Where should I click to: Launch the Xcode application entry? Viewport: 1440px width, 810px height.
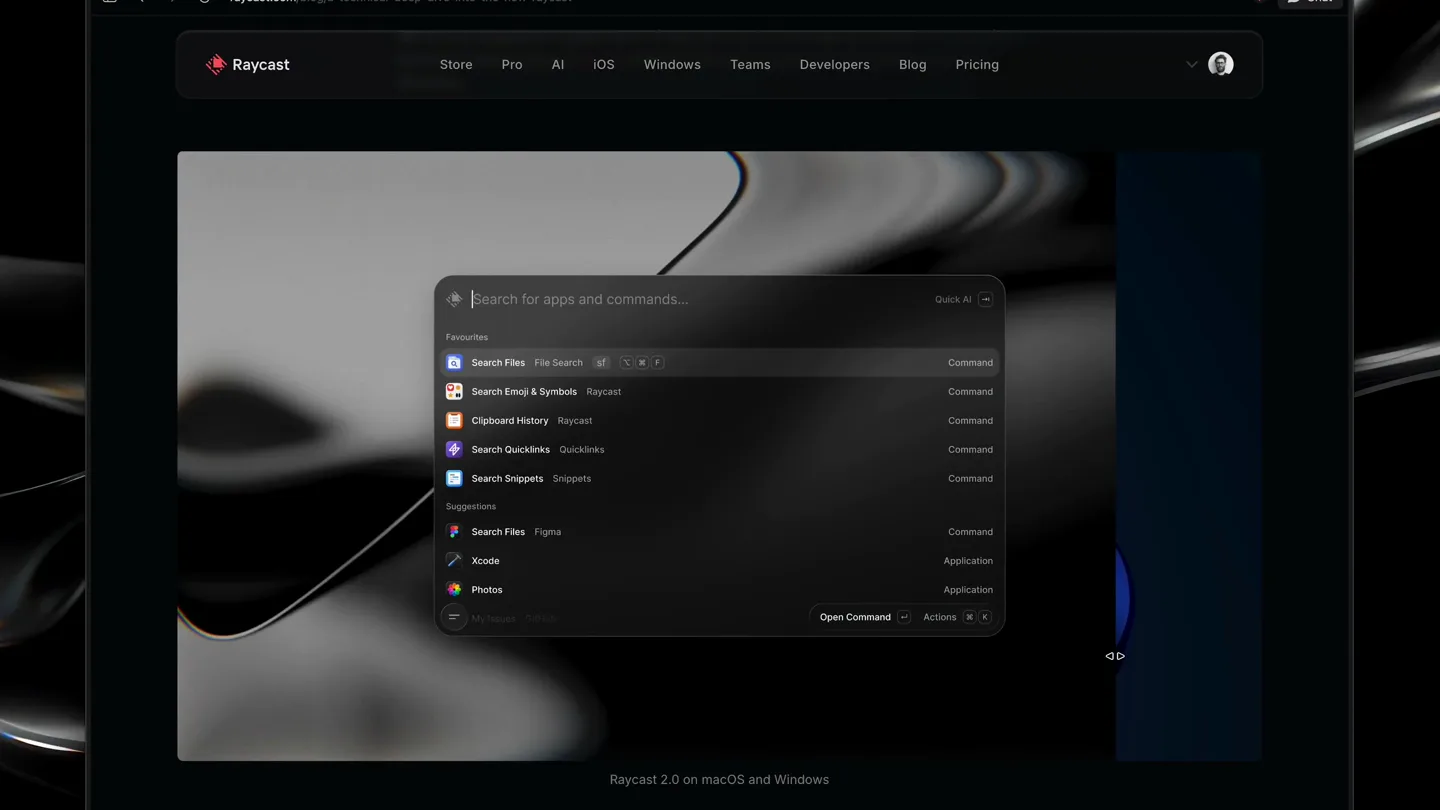coord(720,561)
